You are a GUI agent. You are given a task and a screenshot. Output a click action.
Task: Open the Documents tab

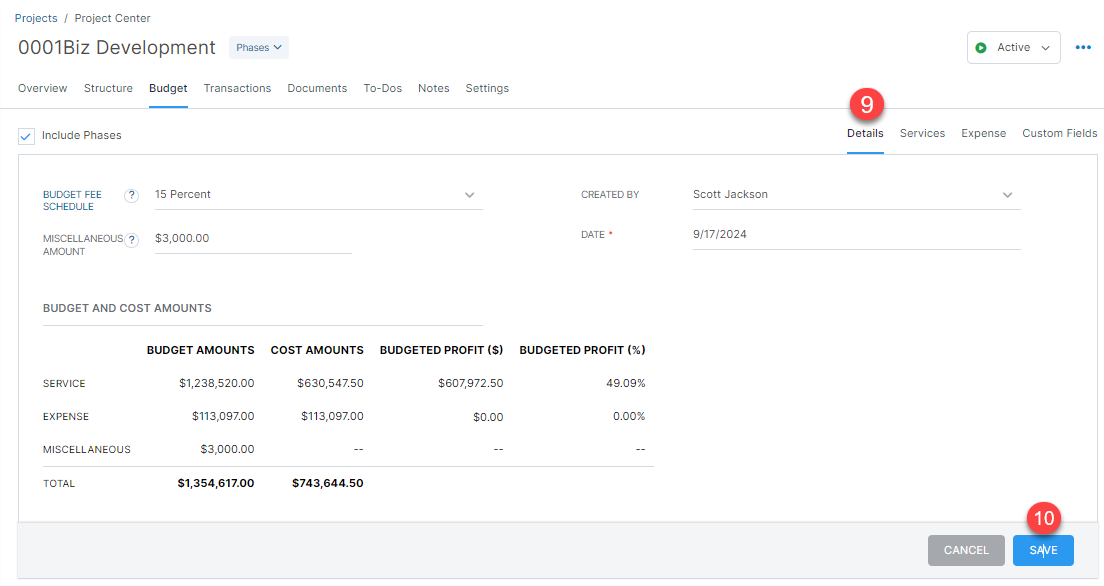point(317,88)
